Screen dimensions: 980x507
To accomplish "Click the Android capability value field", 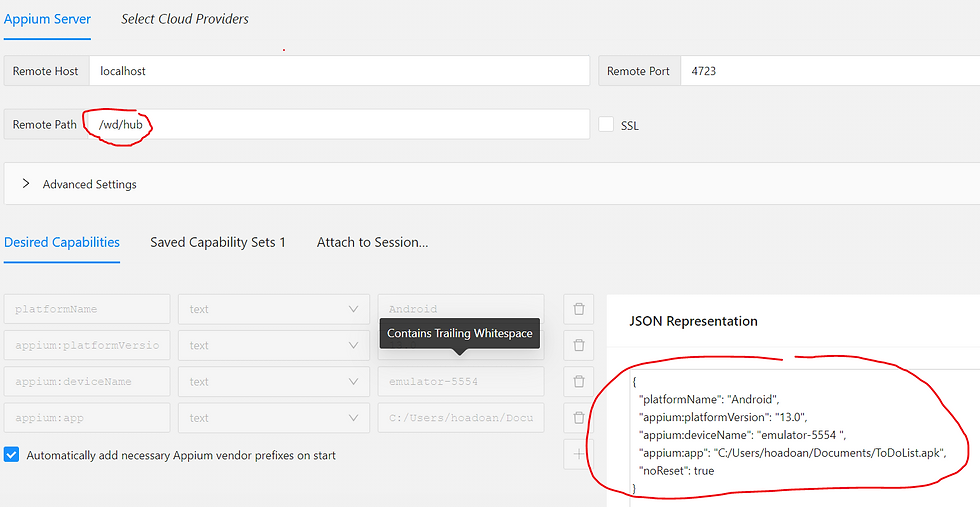I will 461,309.
